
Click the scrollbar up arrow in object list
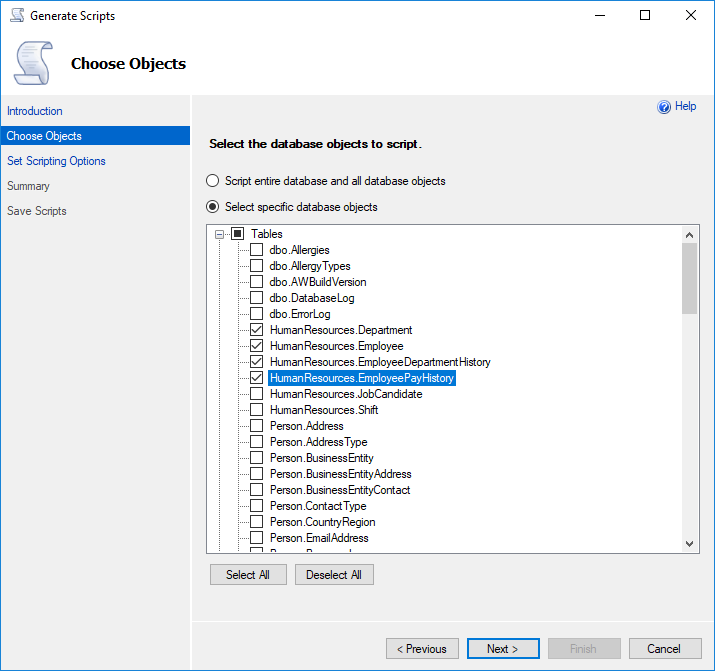(689, 235)
